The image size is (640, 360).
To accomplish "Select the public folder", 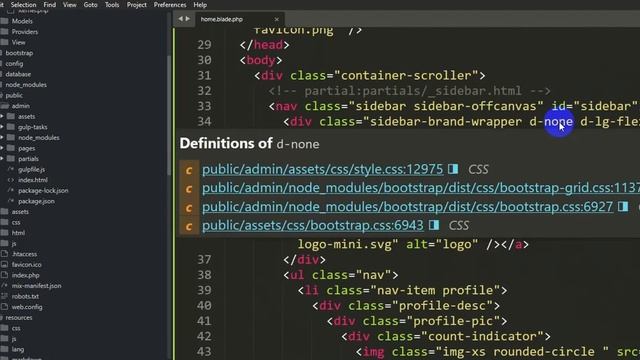I will click(14, 96).
